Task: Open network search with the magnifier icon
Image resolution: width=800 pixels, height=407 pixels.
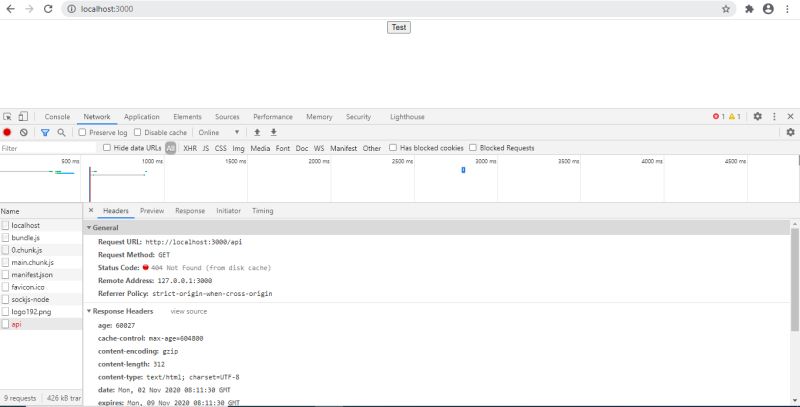Action: point(61,132)
